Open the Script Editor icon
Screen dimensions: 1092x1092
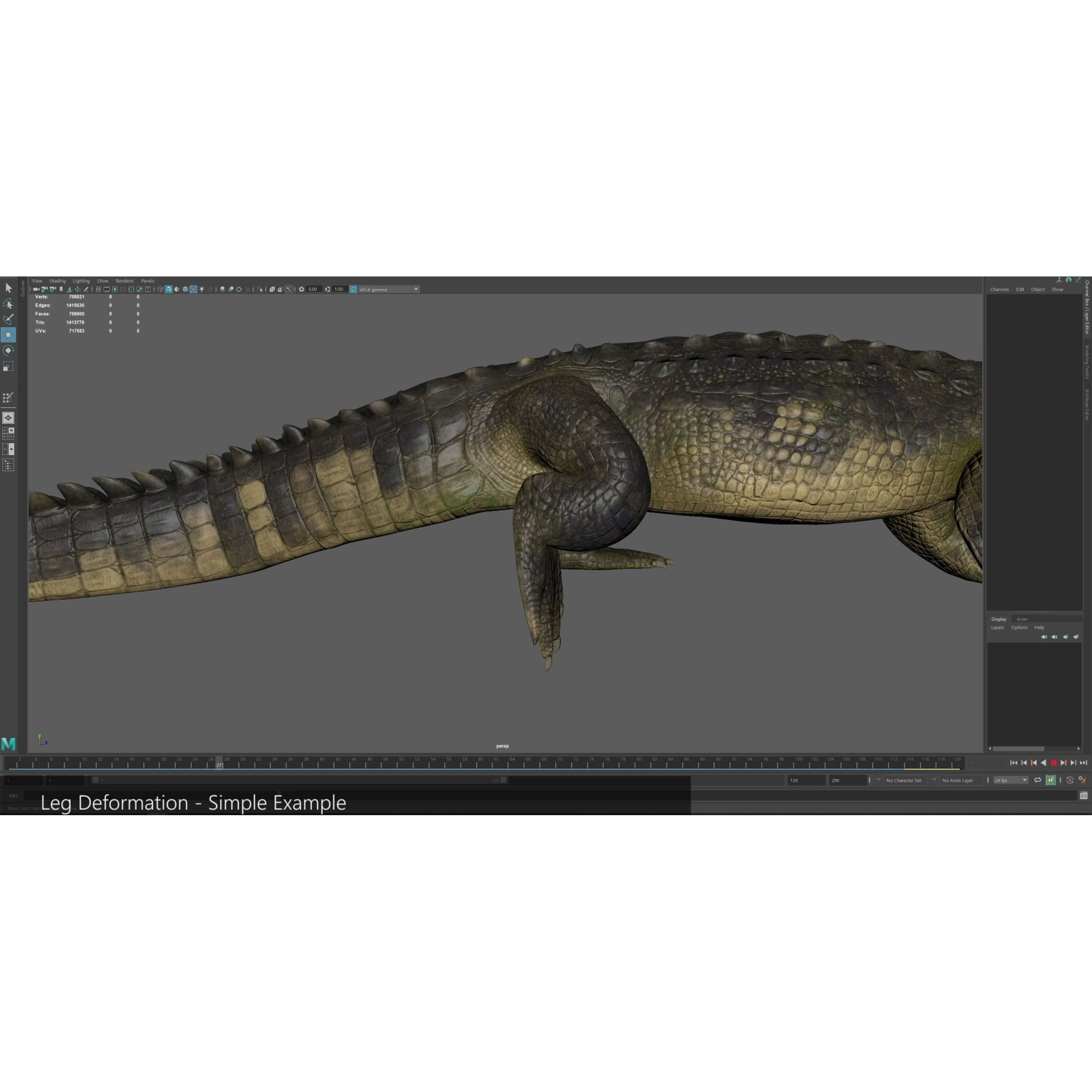[1084, 796]
